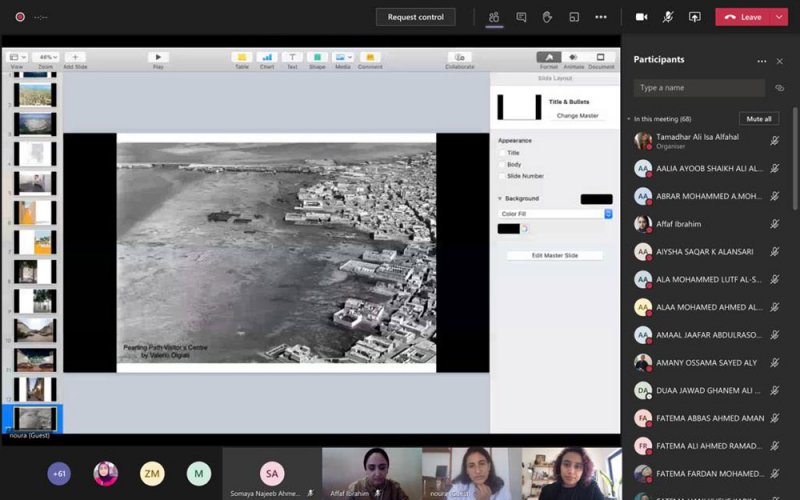Toggle mic icon for ABRAR MOHAMMED
This screenshot has height=500, width=800.
774,196
